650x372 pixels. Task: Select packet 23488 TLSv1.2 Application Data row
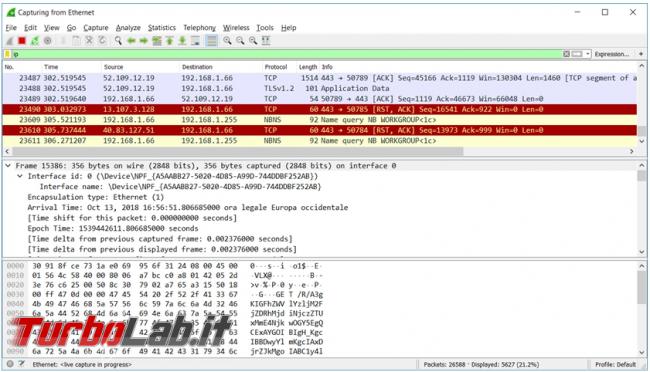point(320,88)
